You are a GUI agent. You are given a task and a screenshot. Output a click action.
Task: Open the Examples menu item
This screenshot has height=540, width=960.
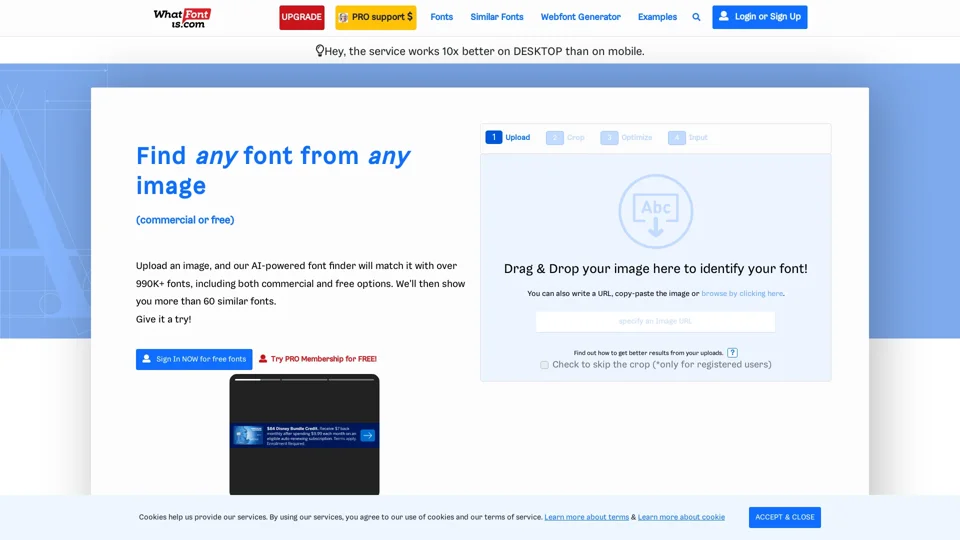pyautogui.click(x=657, y=17)
